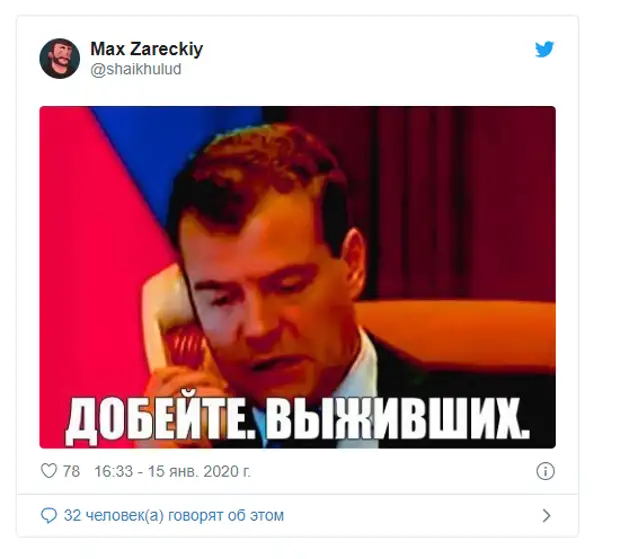620x559 pixels.
Task: Click the 78 likes count
Action: (71, 471)
